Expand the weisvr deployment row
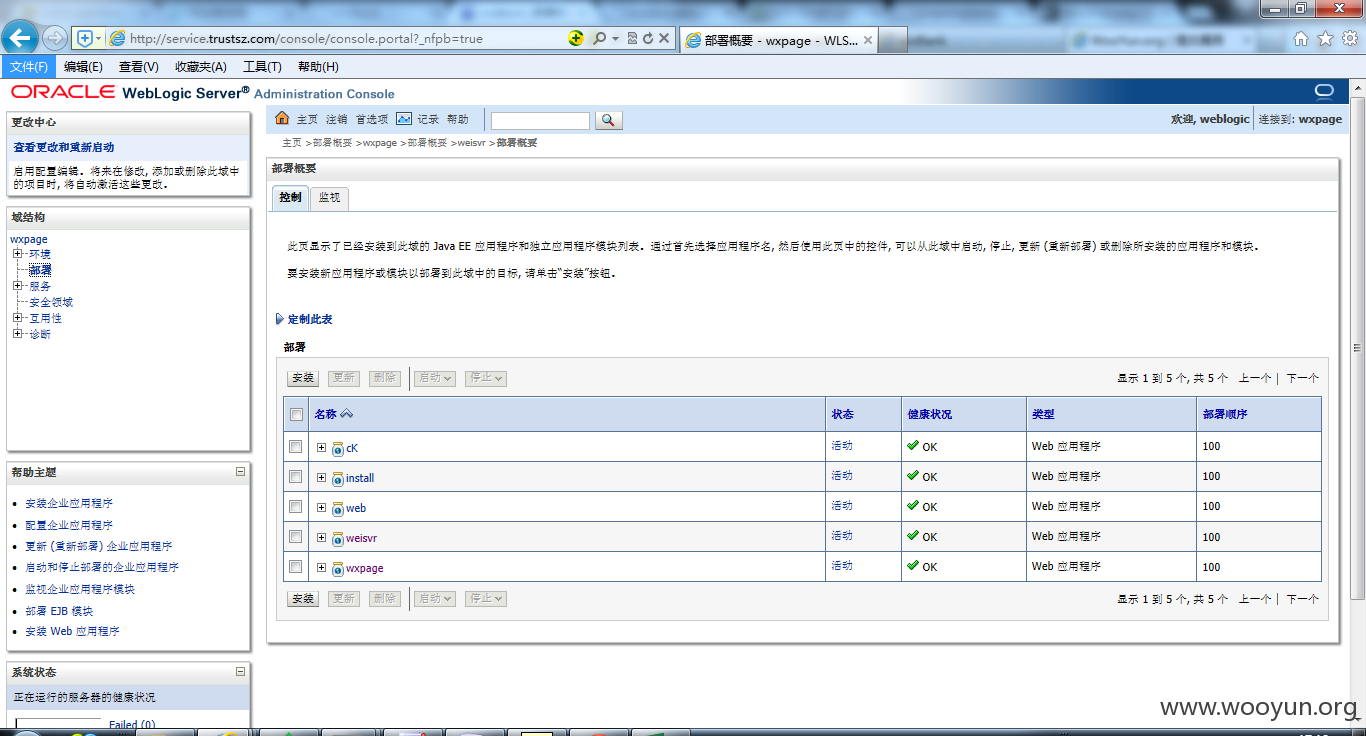Viewport: 1366px width, 736px height. pyautogui.click(x=321, y=537)
